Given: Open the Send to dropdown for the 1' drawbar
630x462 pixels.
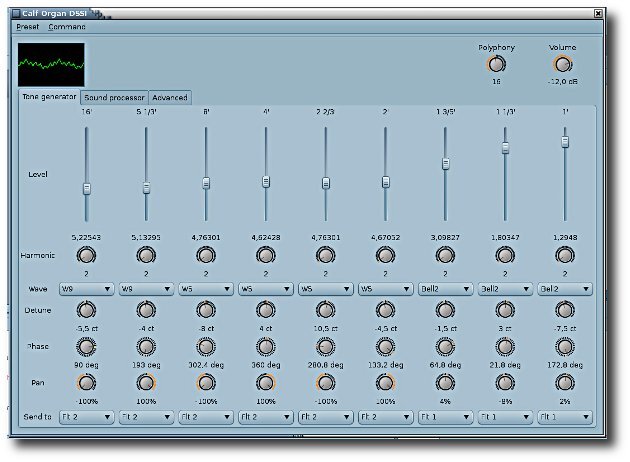Looking at the screenshot, I should [565, 417].
